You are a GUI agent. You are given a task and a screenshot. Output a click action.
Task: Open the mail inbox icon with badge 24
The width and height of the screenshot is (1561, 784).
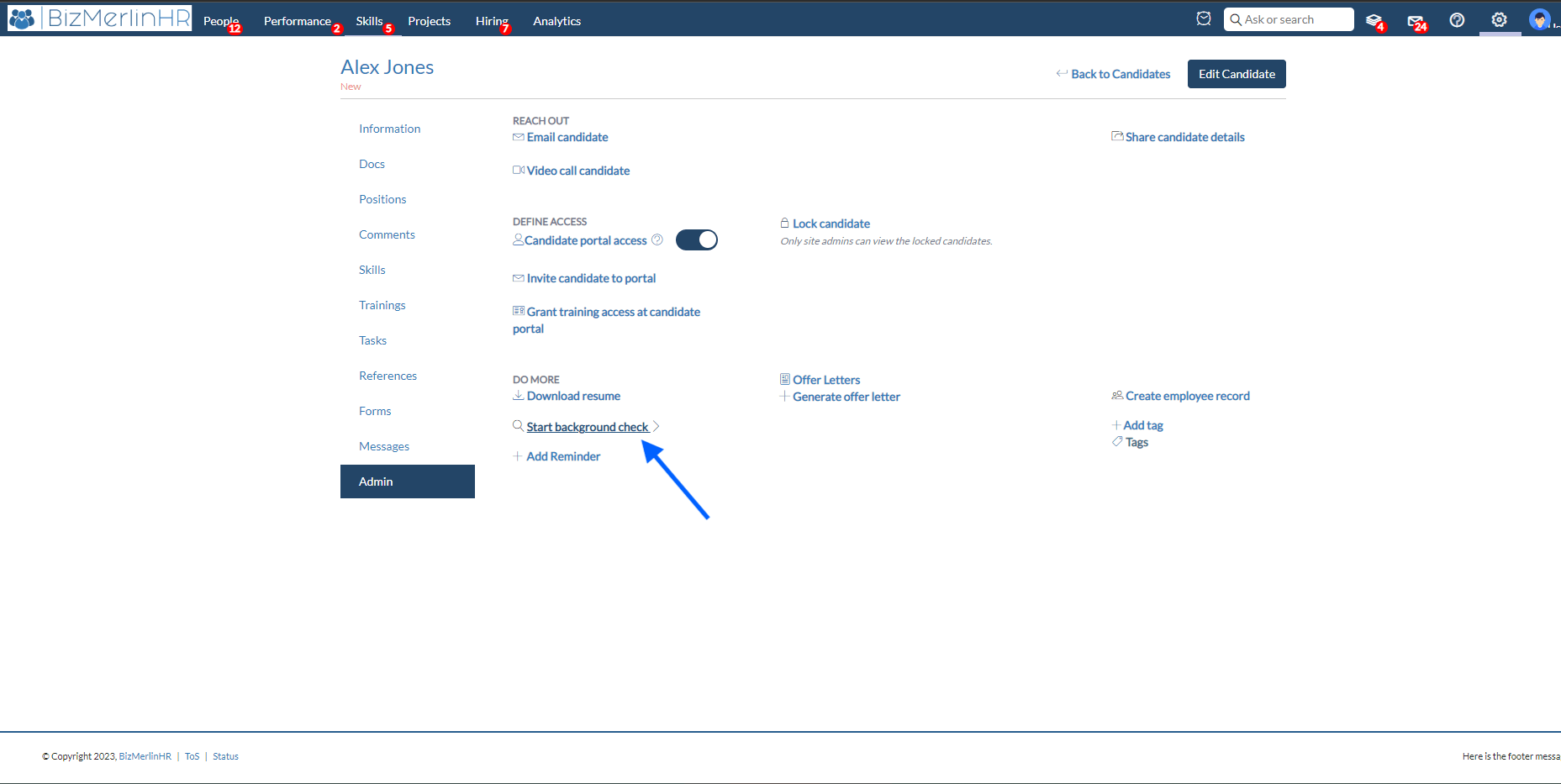click(1416, 20)
